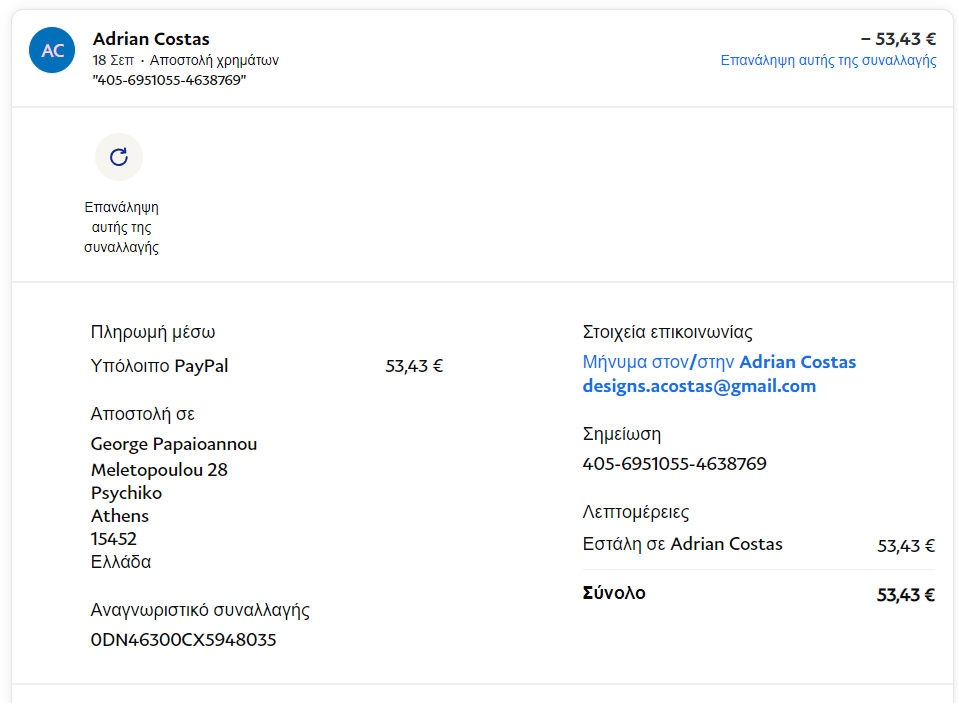The width and height of the screenshot is (958, 703).
Task: Click the Εστάλη σε Adrian Costas row
Action: click(x=682, y=544)
